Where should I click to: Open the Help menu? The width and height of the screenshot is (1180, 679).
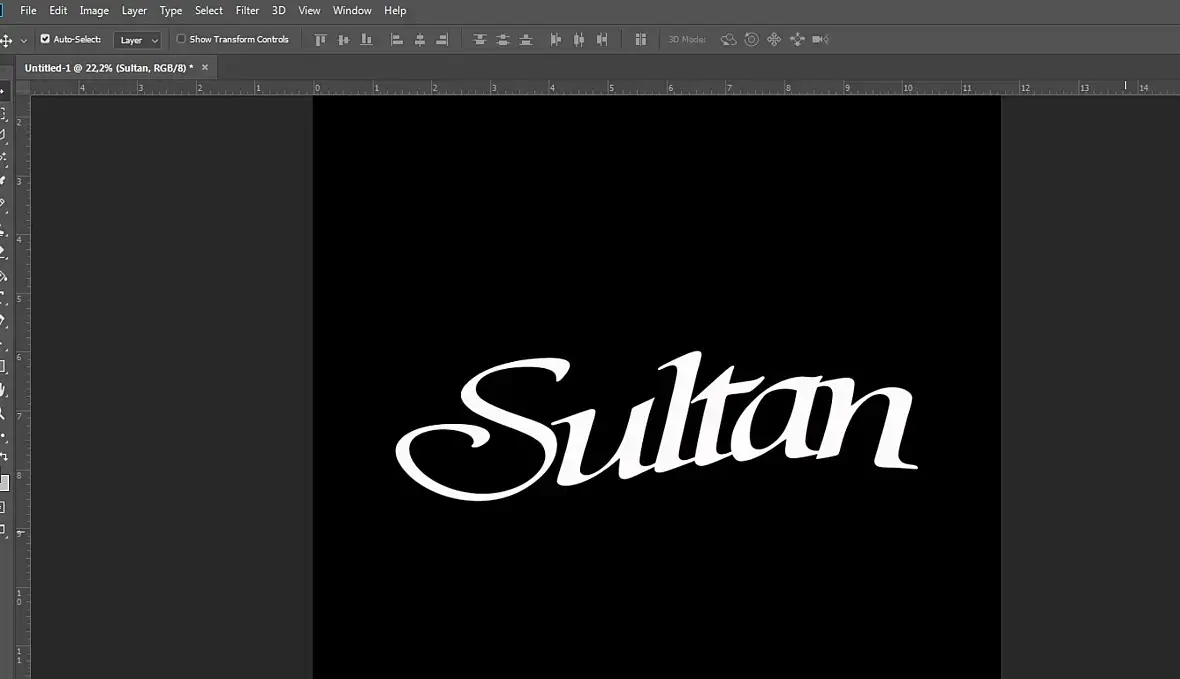[395, 11]
